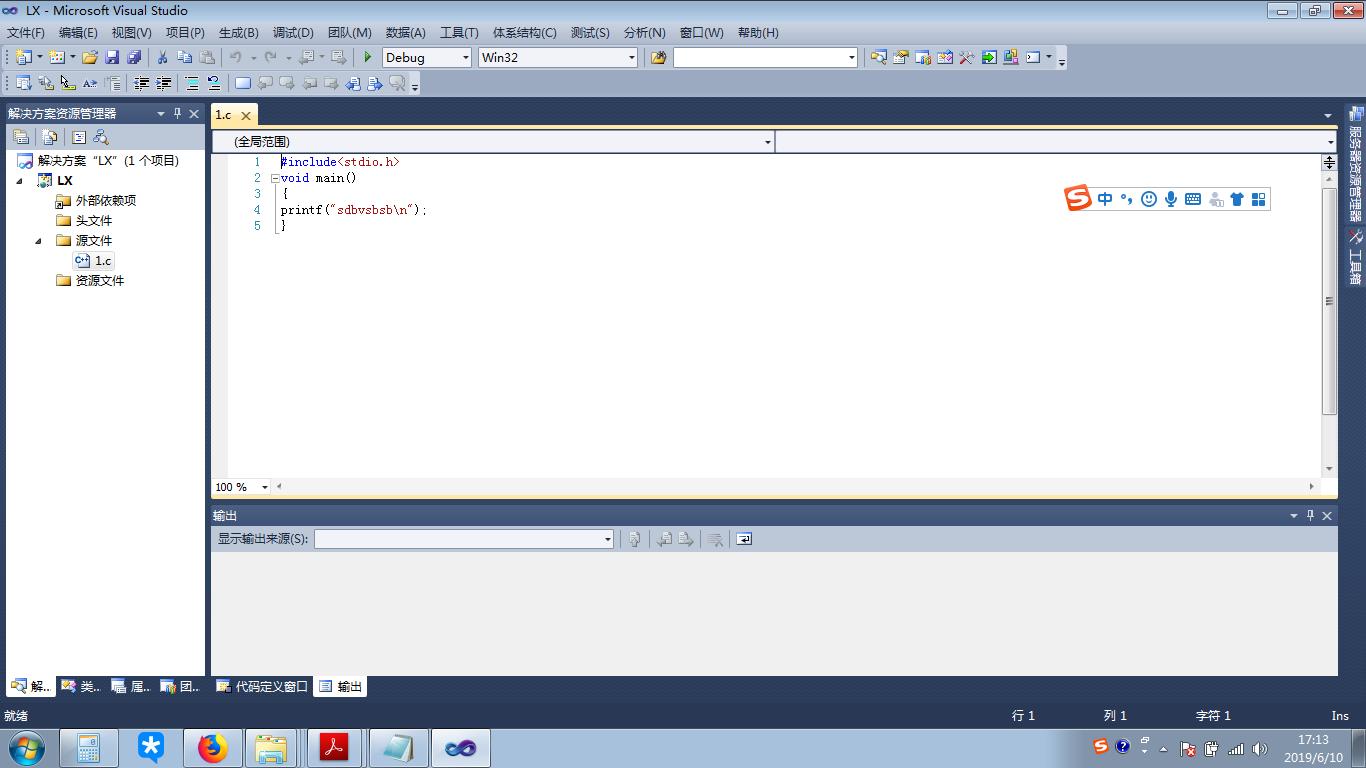
Task: Select the 1.c file in Solution Explorer
Action: tap(93, 261)
